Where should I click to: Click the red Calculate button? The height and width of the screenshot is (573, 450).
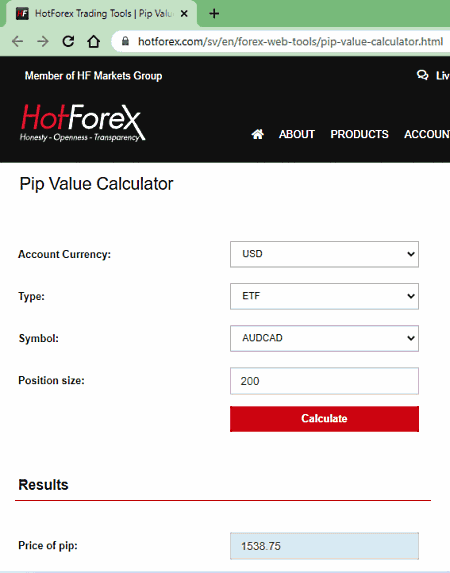tap(324, 418)
